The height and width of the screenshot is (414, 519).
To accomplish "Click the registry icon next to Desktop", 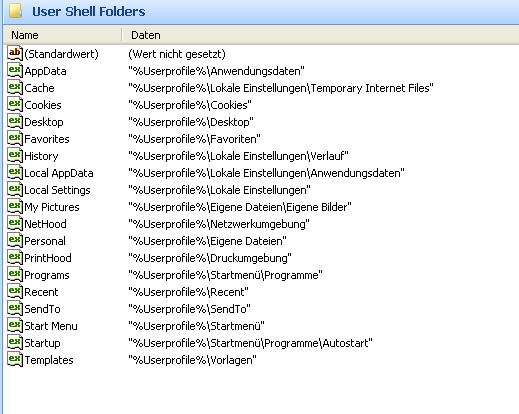I will tap(15, 121).
